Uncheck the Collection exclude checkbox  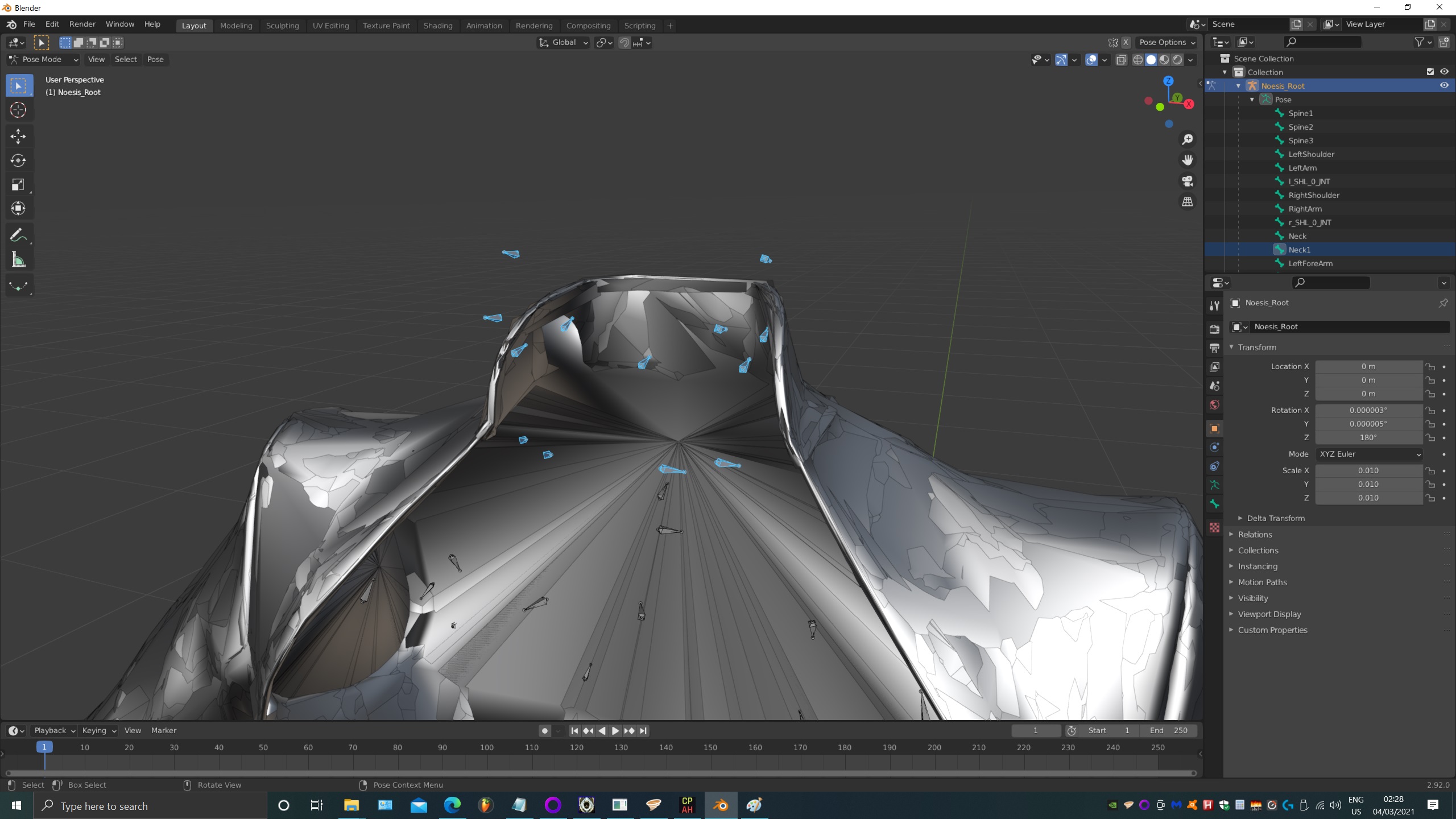(x=1430, y=72)
